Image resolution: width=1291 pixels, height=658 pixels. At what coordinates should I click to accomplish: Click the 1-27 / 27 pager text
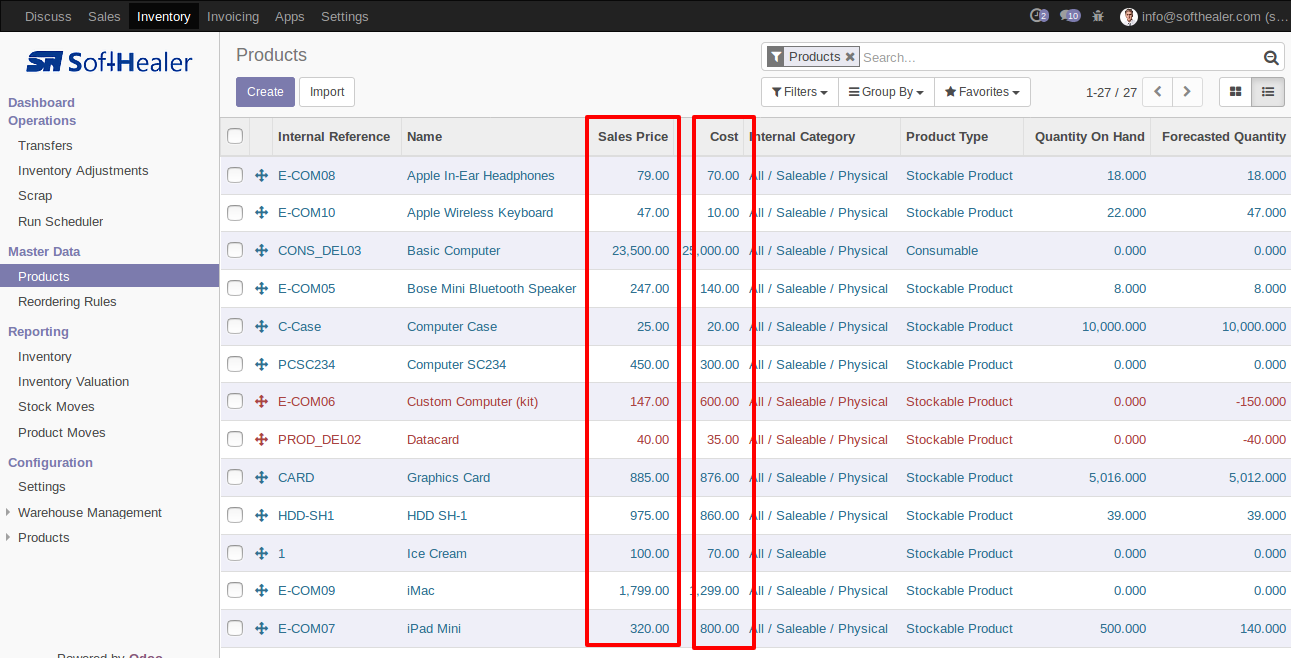click(x=1111, y=92)
